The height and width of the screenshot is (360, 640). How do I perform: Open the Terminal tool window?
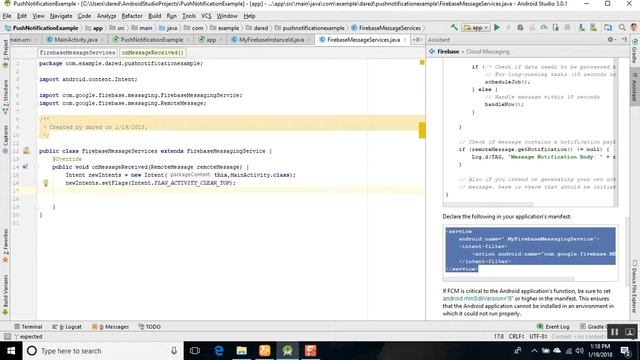28,327
